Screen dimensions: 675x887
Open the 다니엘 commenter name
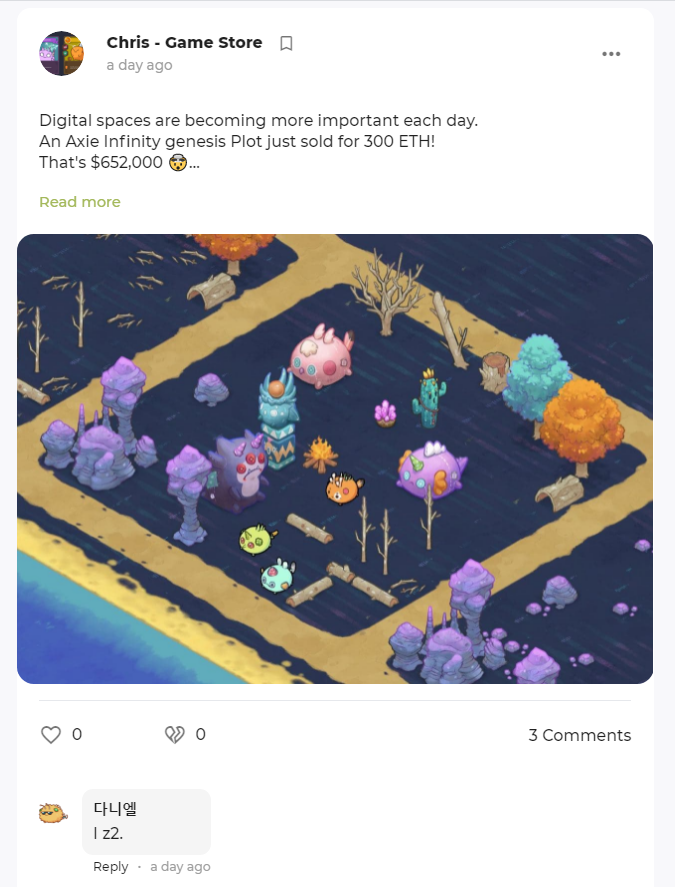(115, 808)
